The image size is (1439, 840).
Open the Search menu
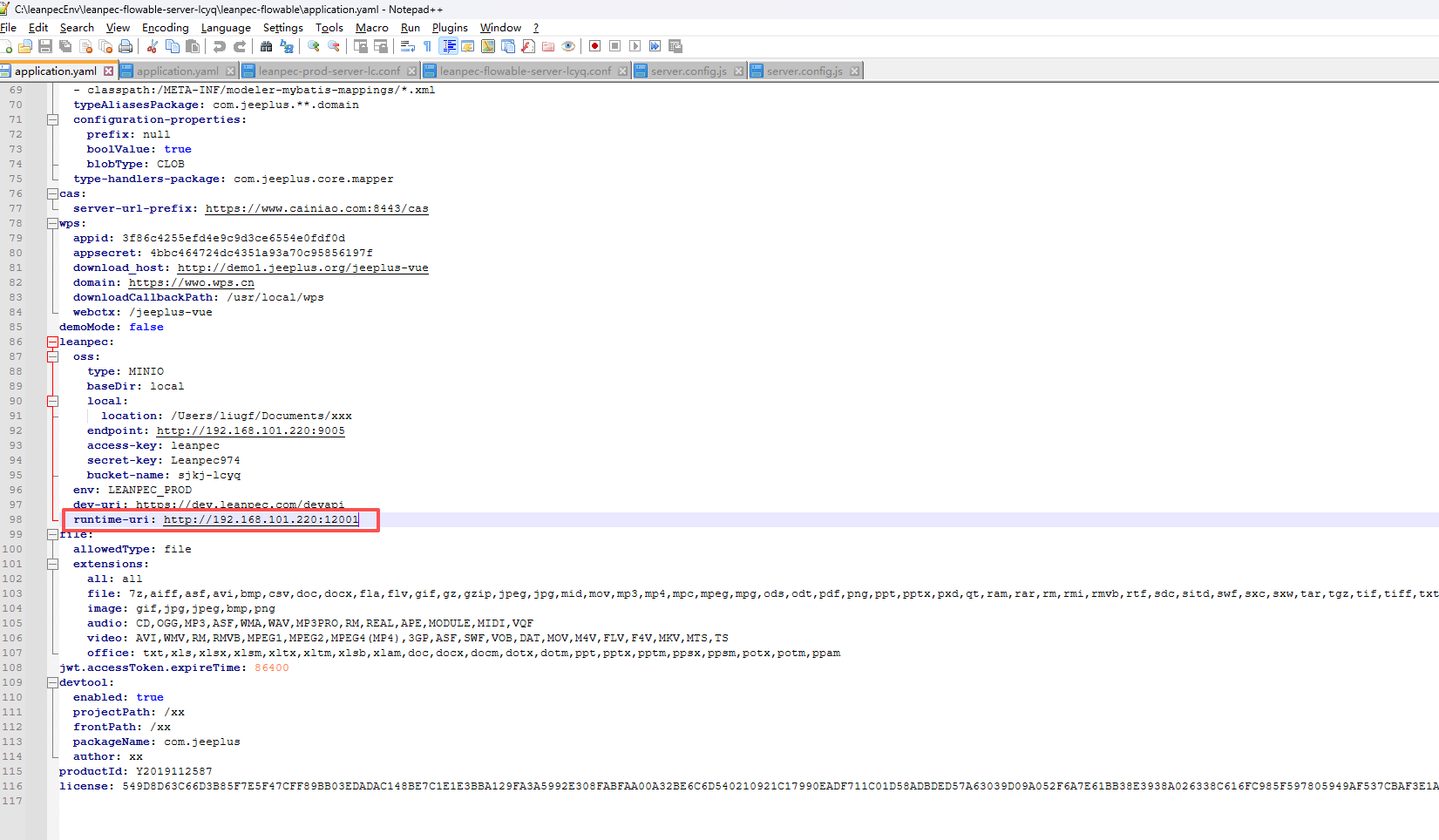[77, 28]
